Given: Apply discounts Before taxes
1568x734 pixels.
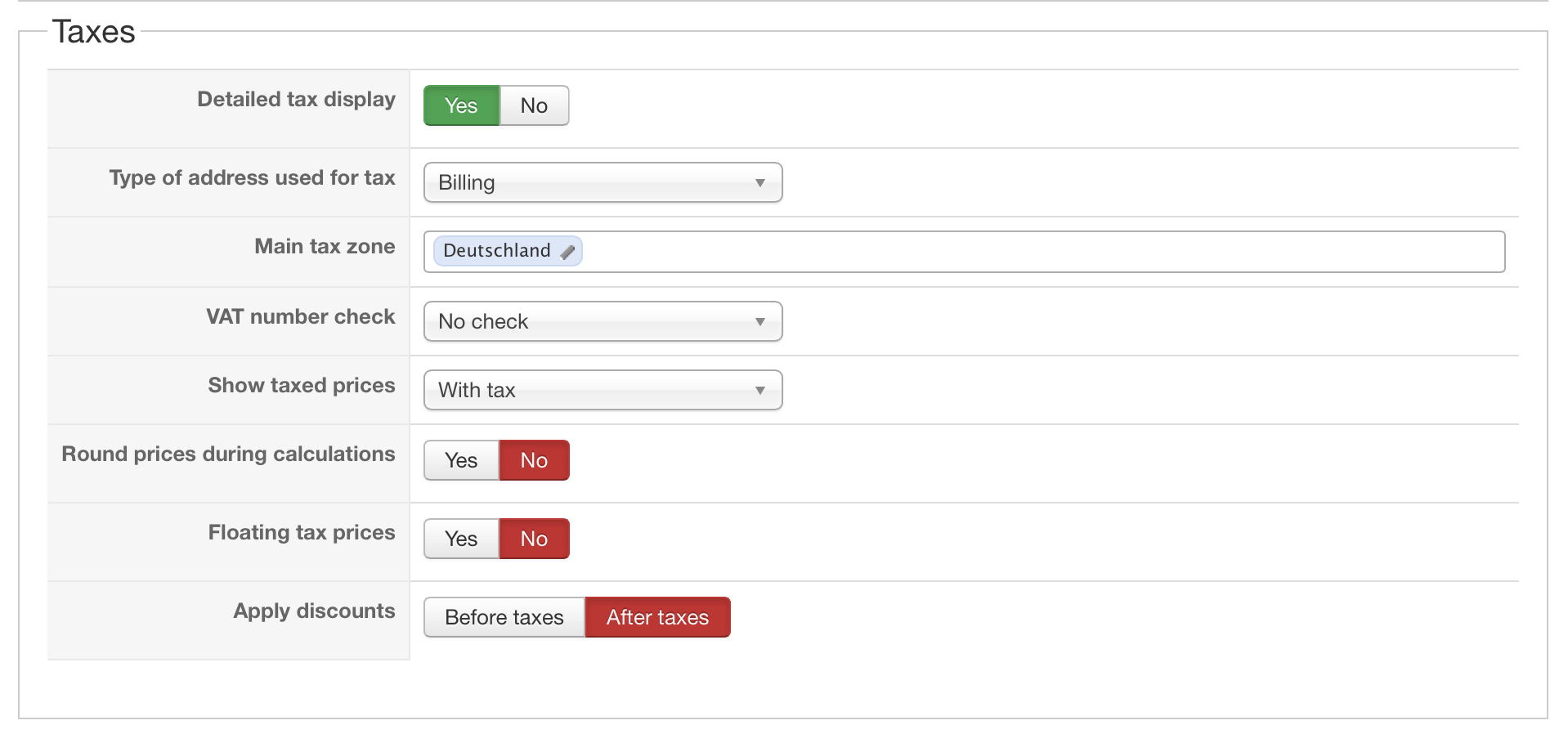Looking at the screenshot, I should (x=504, y=617).
